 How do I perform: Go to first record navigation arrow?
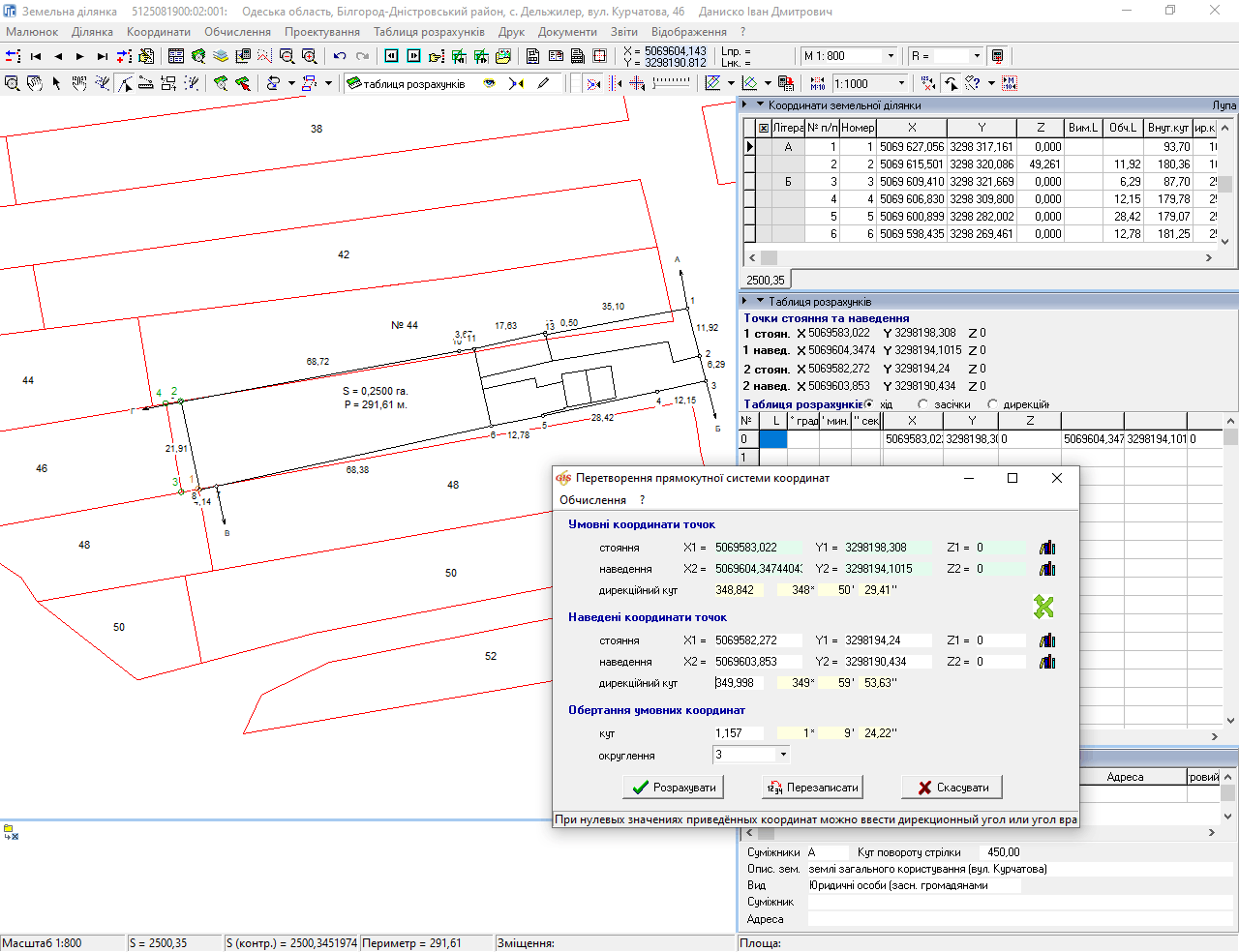pyautogui.click(x=36, y=56)
